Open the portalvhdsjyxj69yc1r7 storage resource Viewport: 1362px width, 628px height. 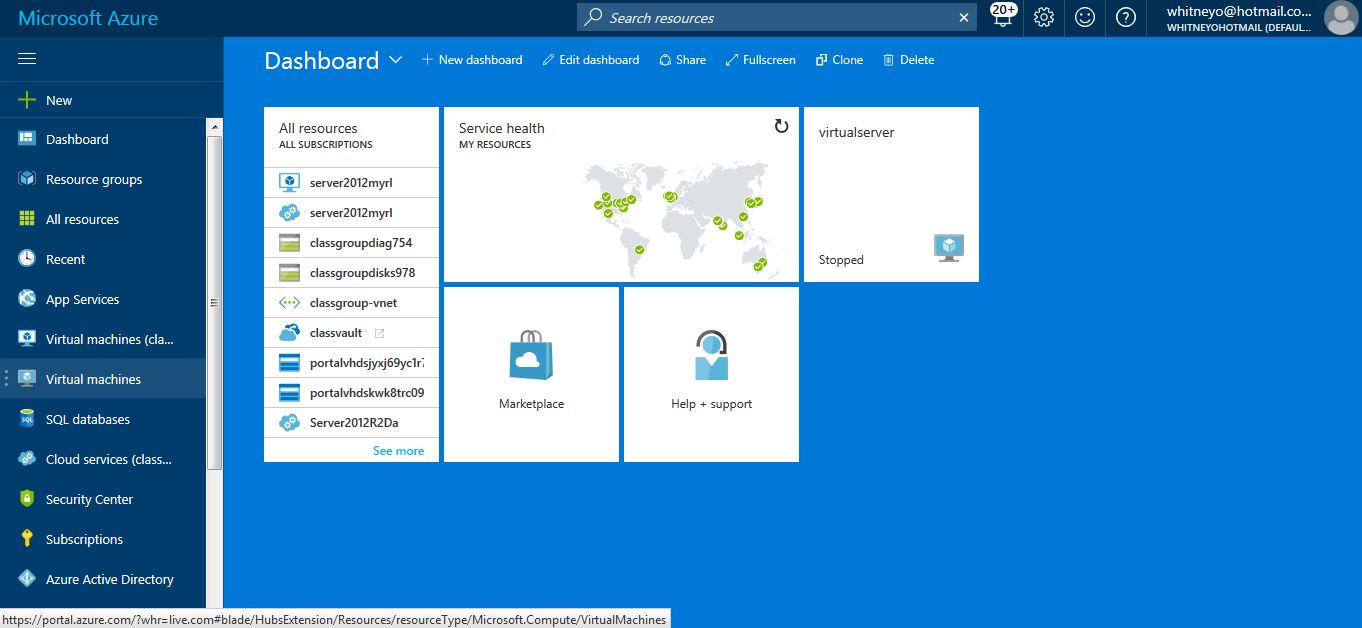pos(351,363)
